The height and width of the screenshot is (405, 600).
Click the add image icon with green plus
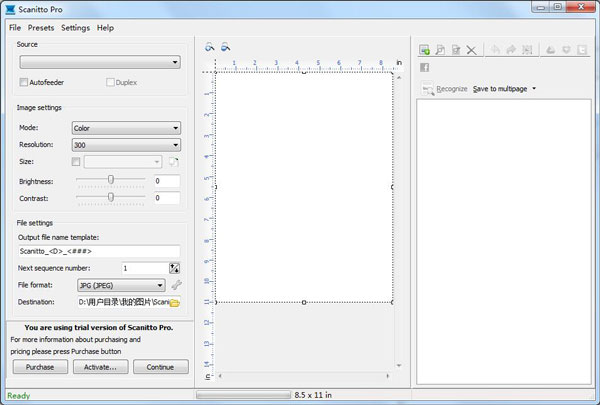pos(424,50)
